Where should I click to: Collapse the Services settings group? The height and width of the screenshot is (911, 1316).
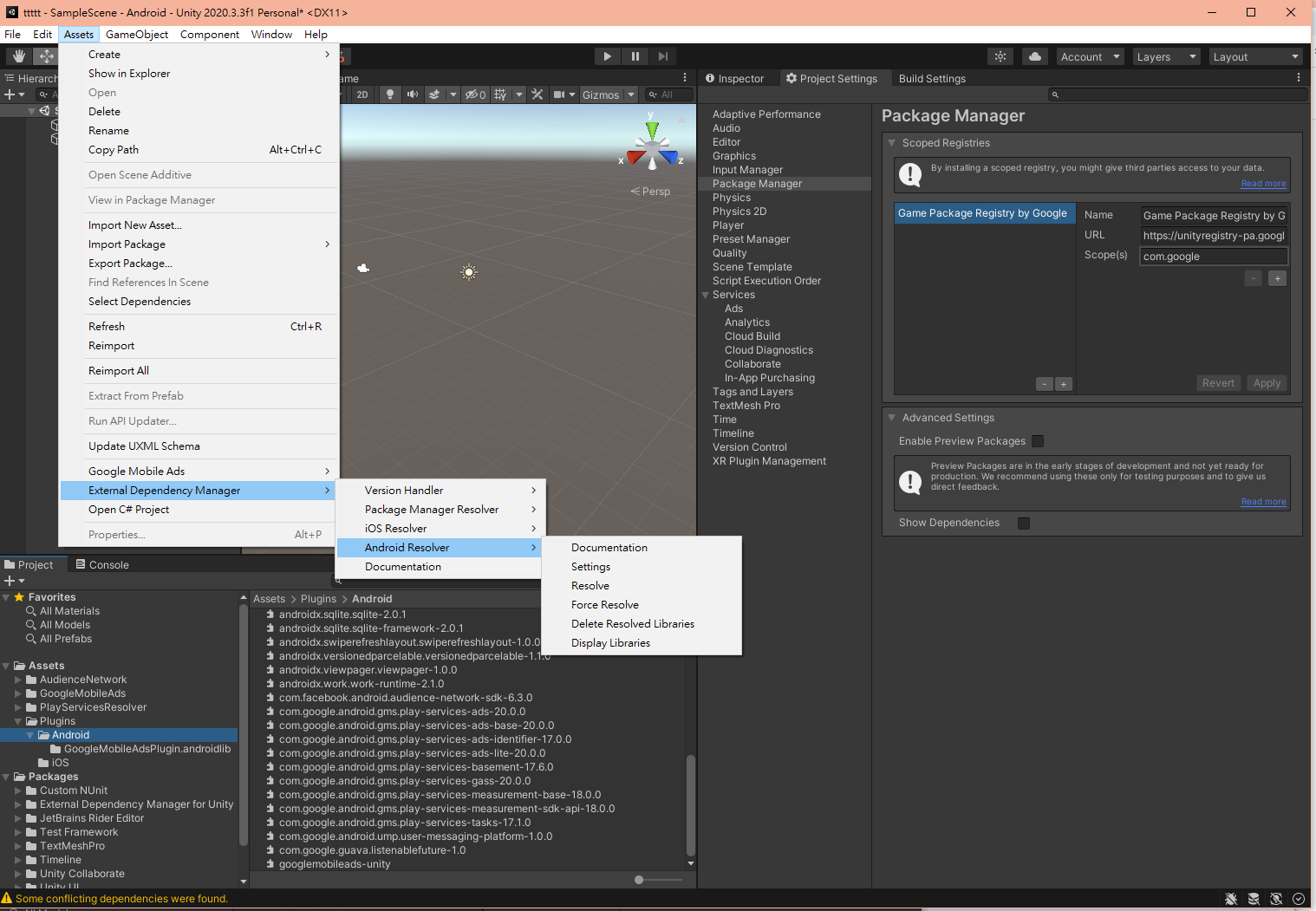[706, 295]
